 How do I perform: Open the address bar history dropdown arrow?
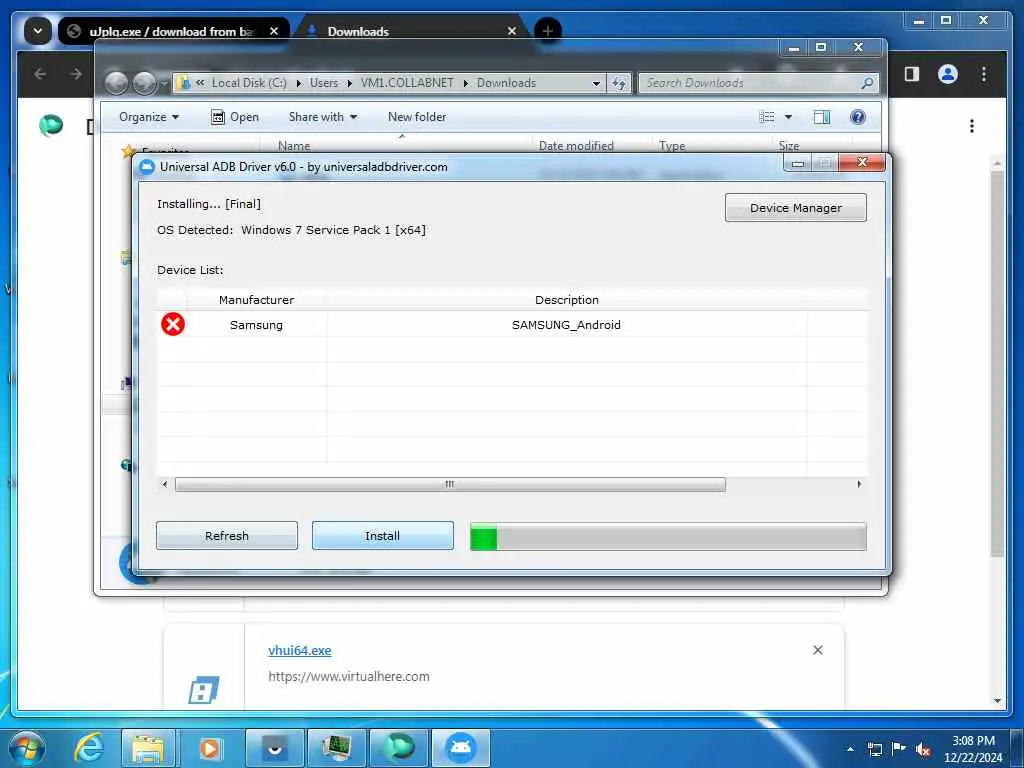(x=596, y=84)
